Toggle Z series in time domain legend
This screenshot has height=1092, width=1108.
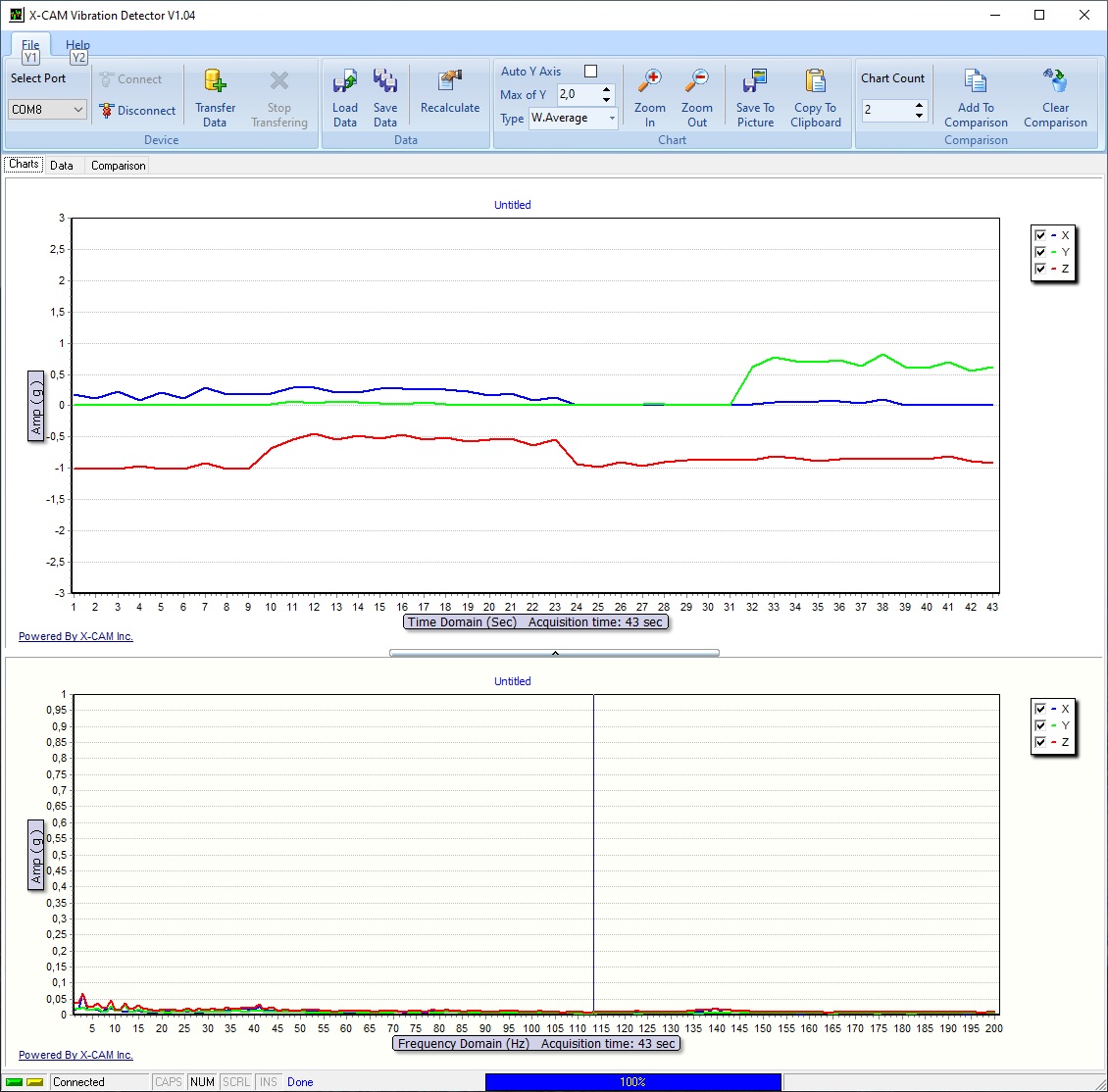pyautogui.click(x=1040, y=269)
